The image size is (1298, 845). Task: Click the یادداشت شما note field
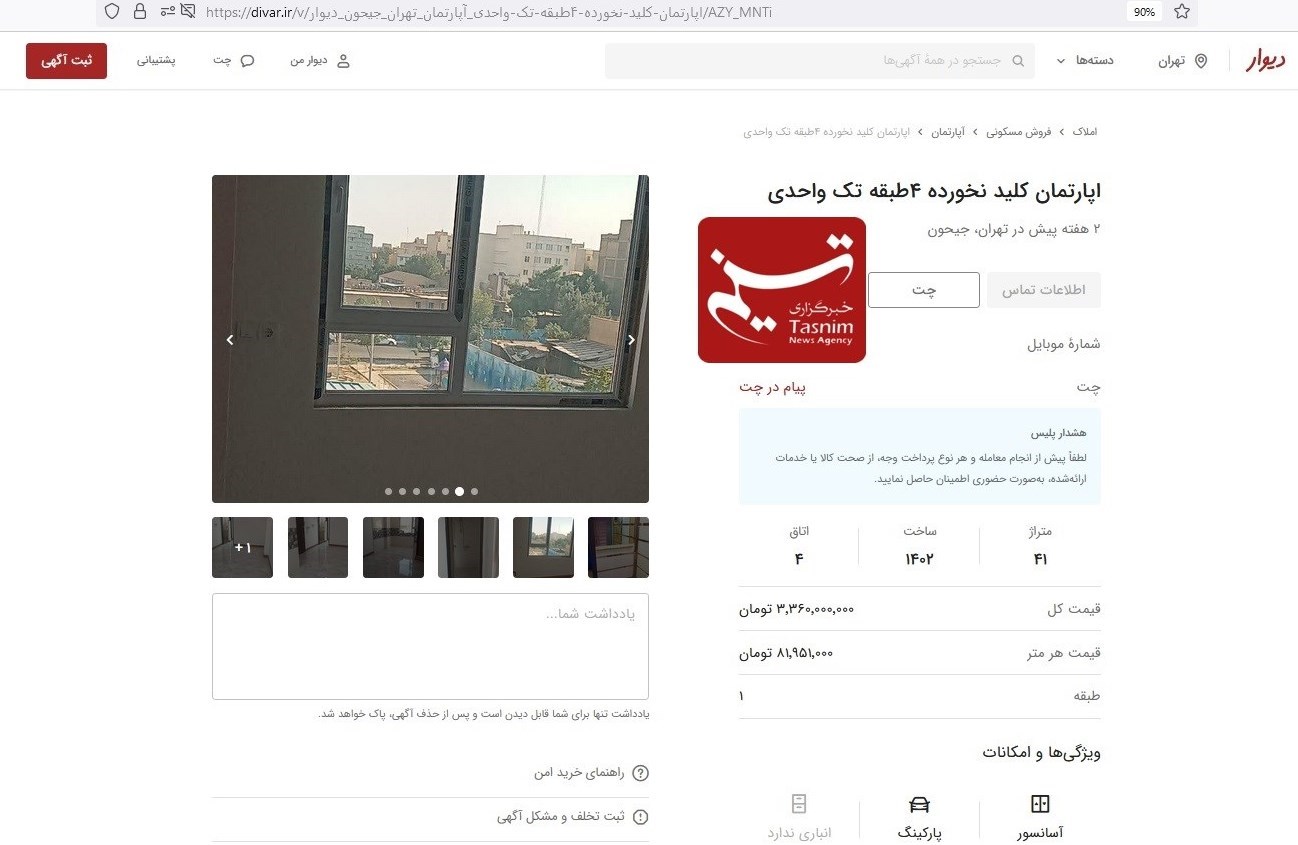[x=430, y=645]
